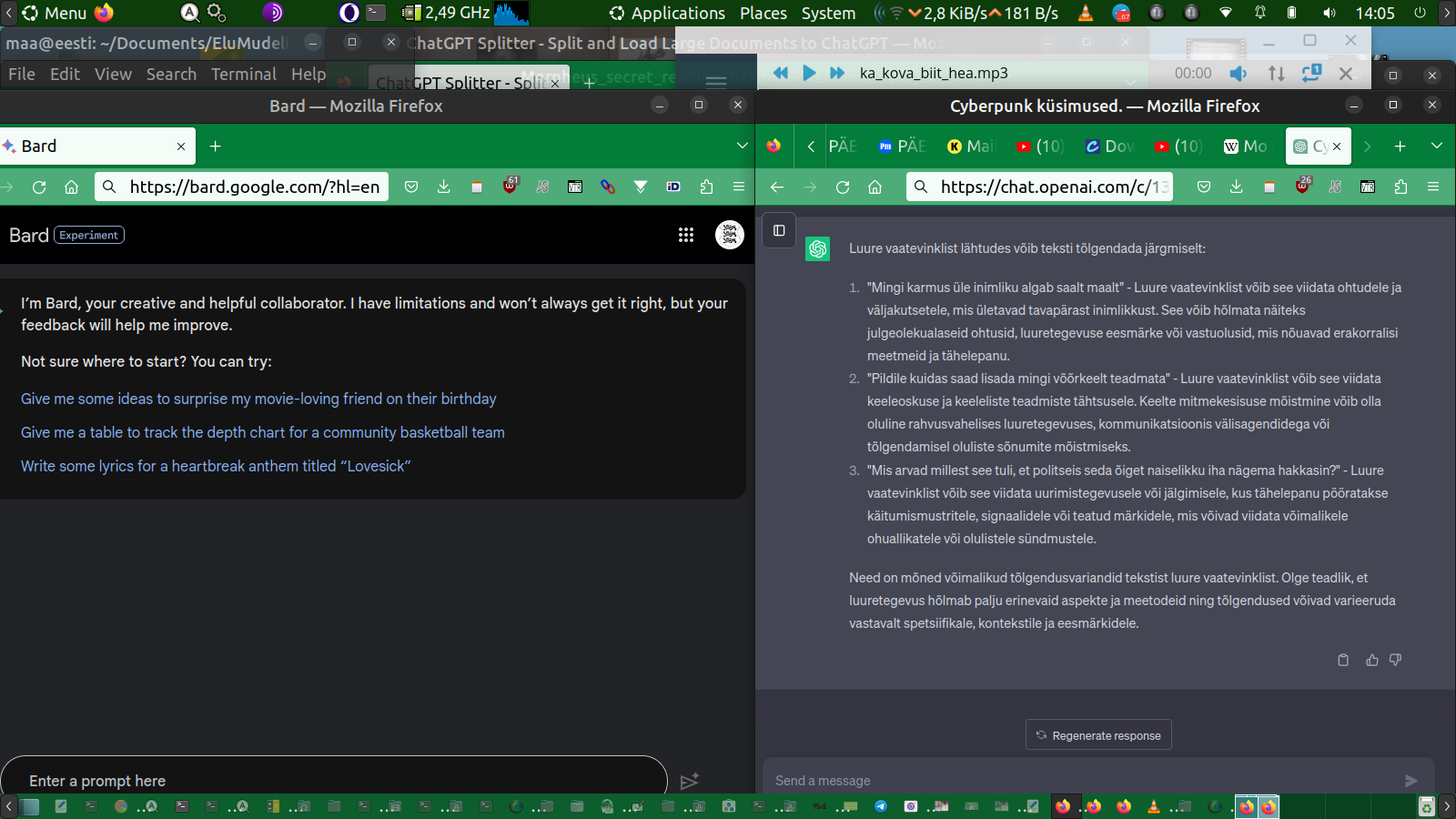Focus the chat.openai.com address bar

[1039, 187]
